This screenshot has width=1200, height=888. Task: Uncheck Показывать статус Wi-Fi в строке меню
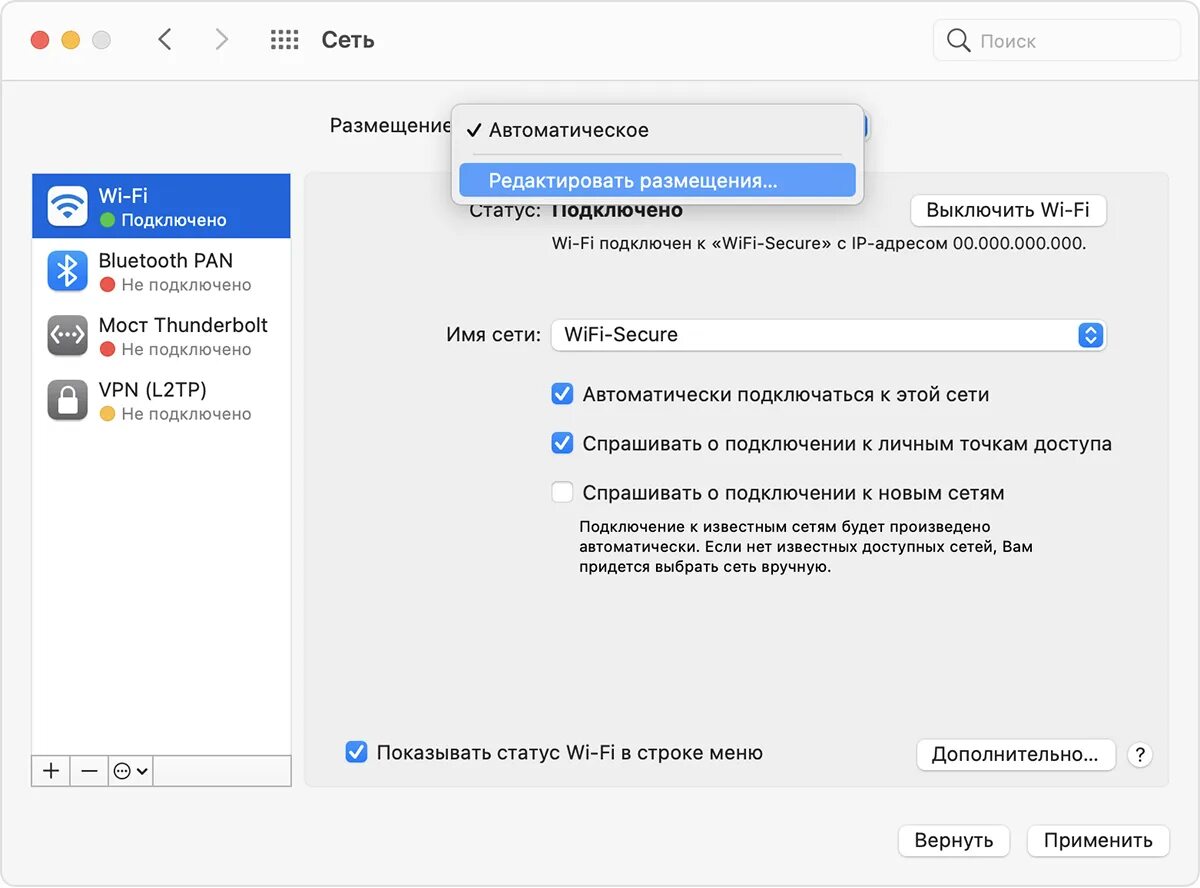point(356,753)
